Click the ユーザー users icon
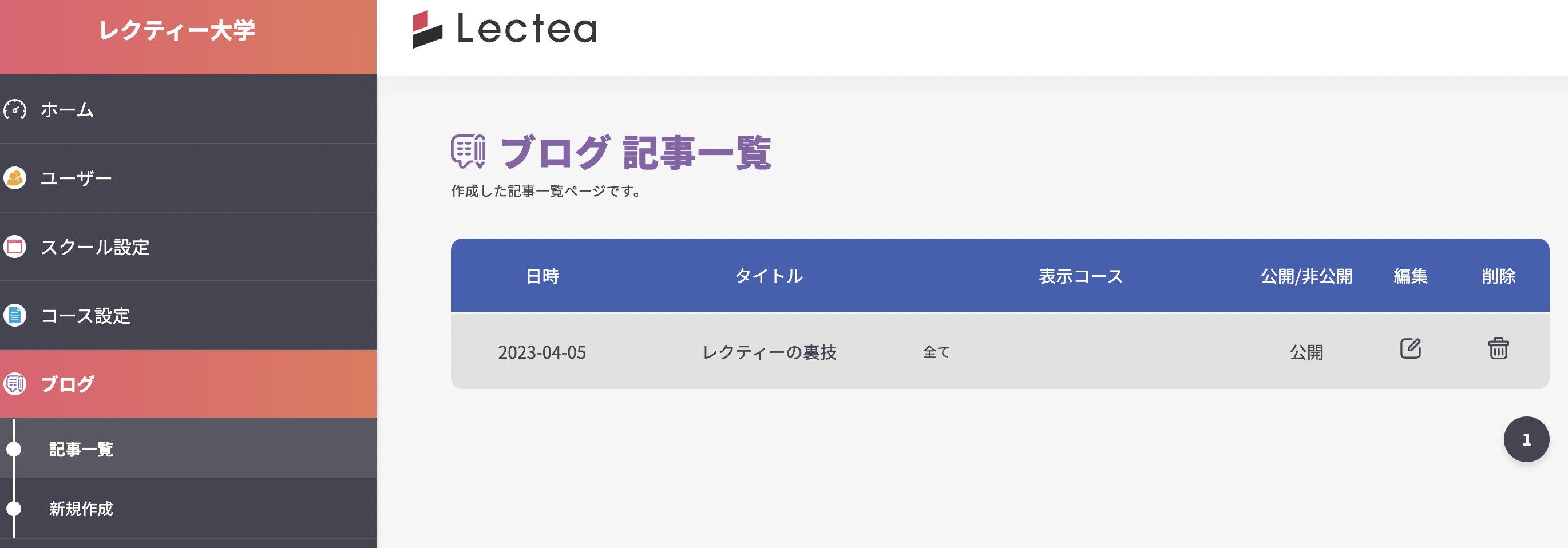 point(15,178)
